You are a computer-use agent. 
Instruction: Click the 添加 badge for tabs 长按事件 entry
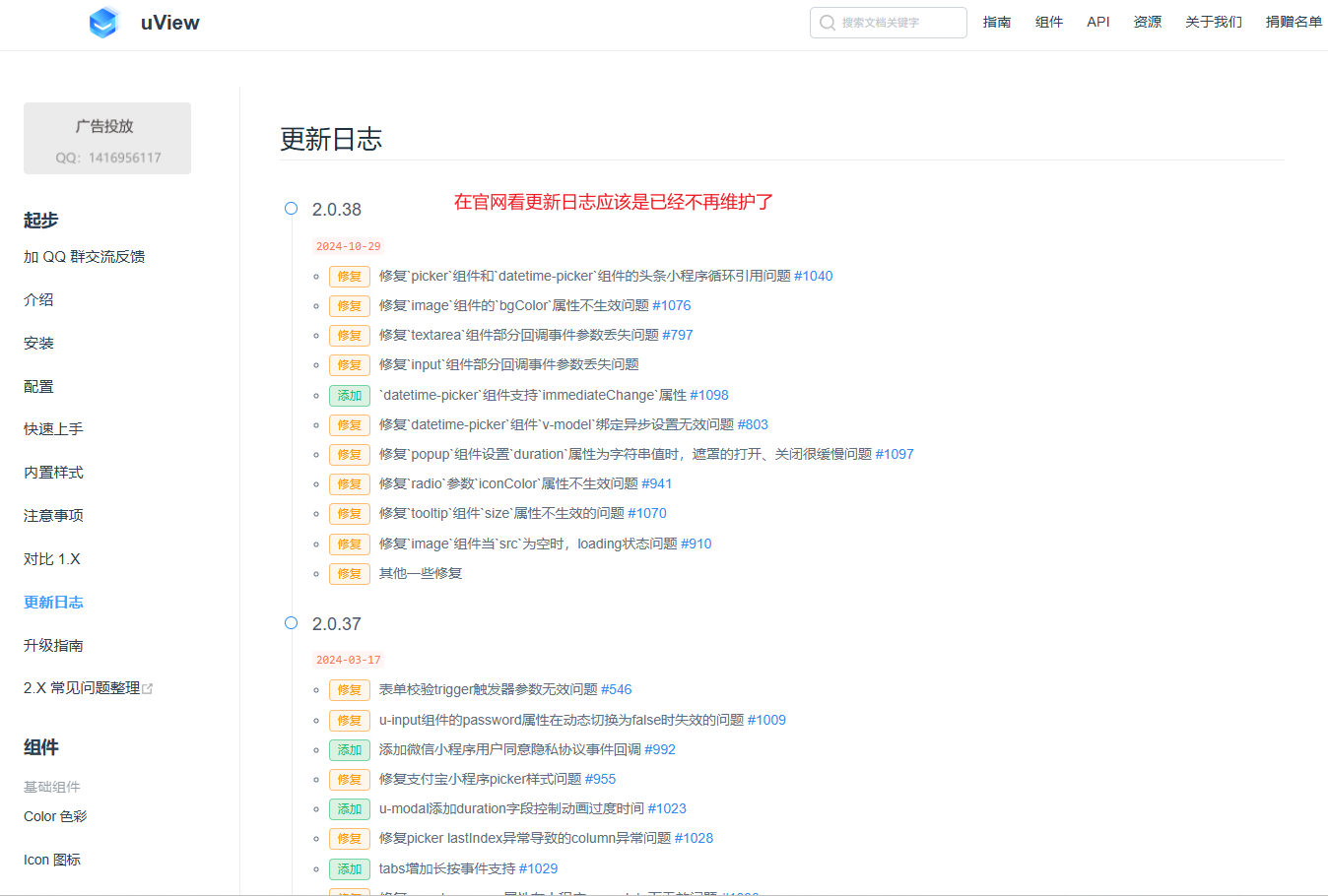coord(350,868)
